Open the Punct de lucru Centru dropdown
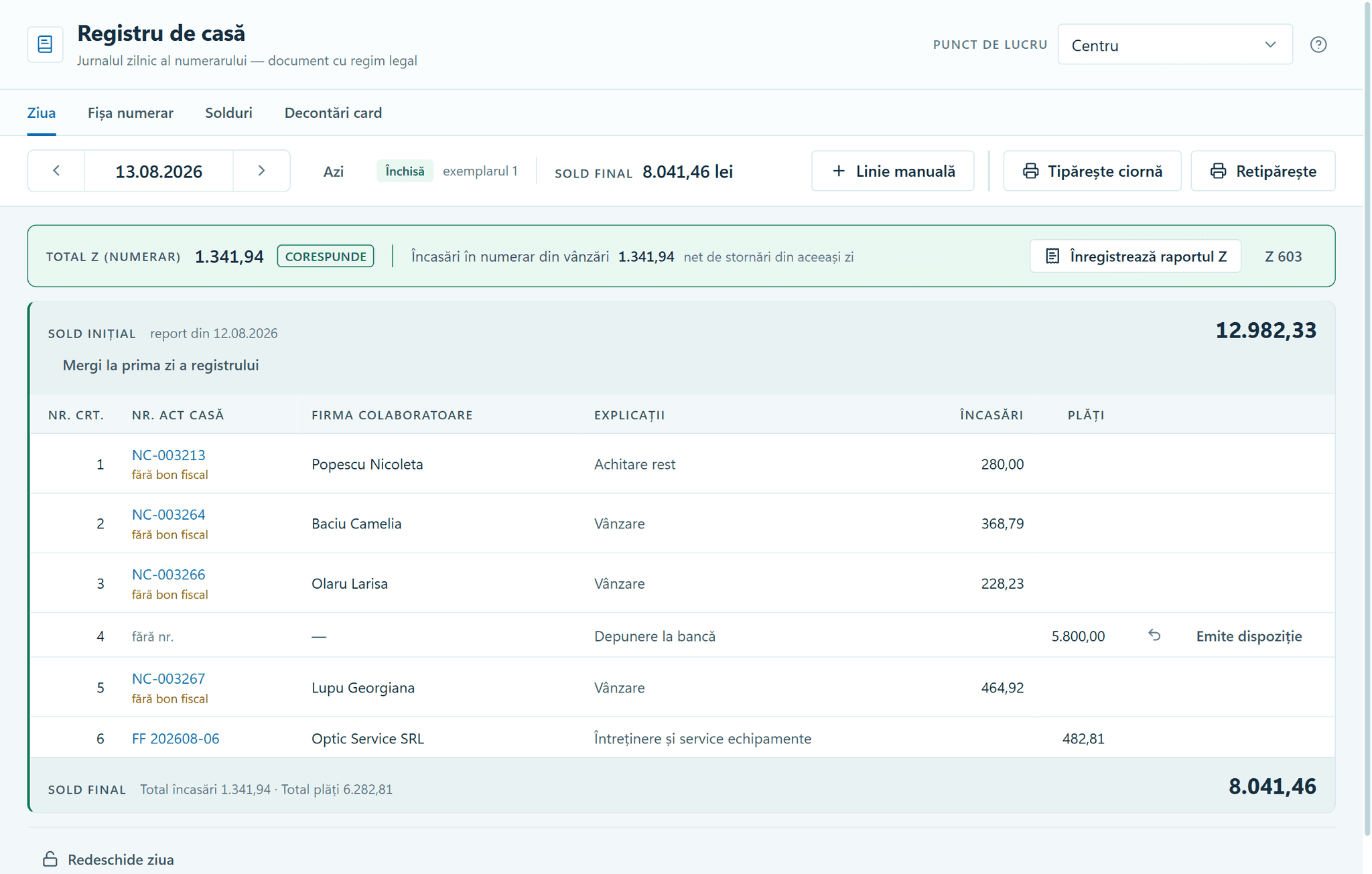This screenshot has width=1372, height=874. pyautogui.click(x=1175, y=45)
